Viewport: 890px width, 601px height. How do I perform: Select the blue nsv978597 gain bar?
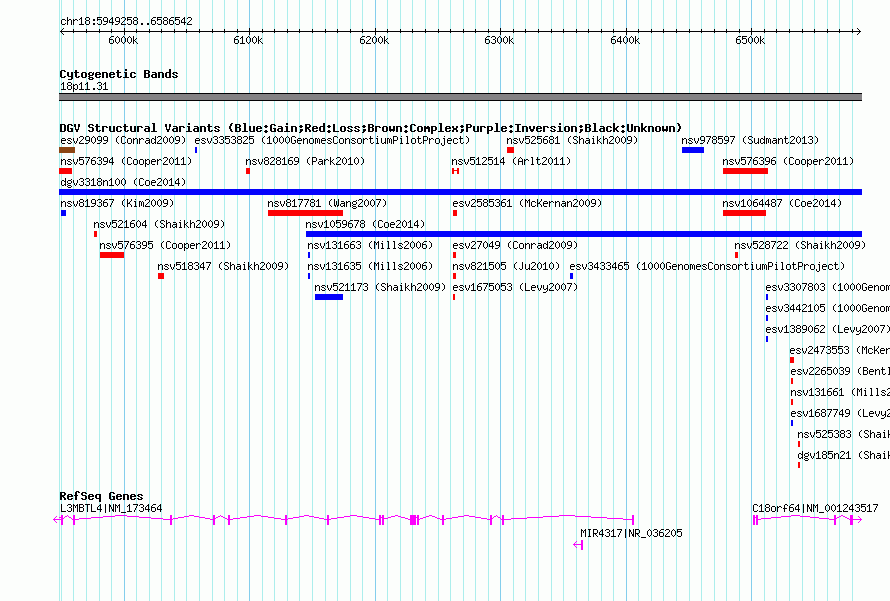pyautogui.click(x=693, y=150)
